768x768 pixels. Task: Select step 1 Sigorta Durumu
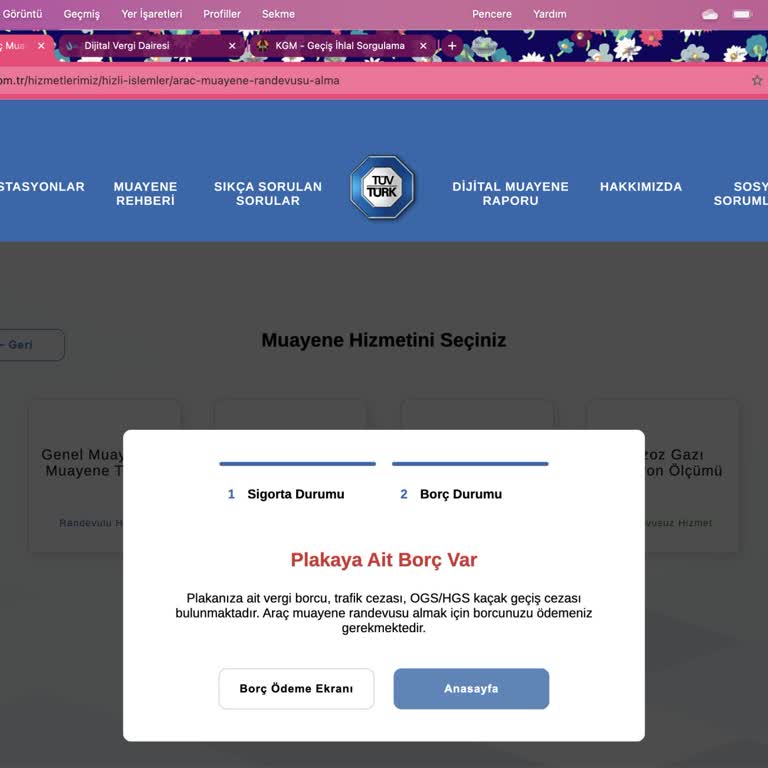[286, 494]
